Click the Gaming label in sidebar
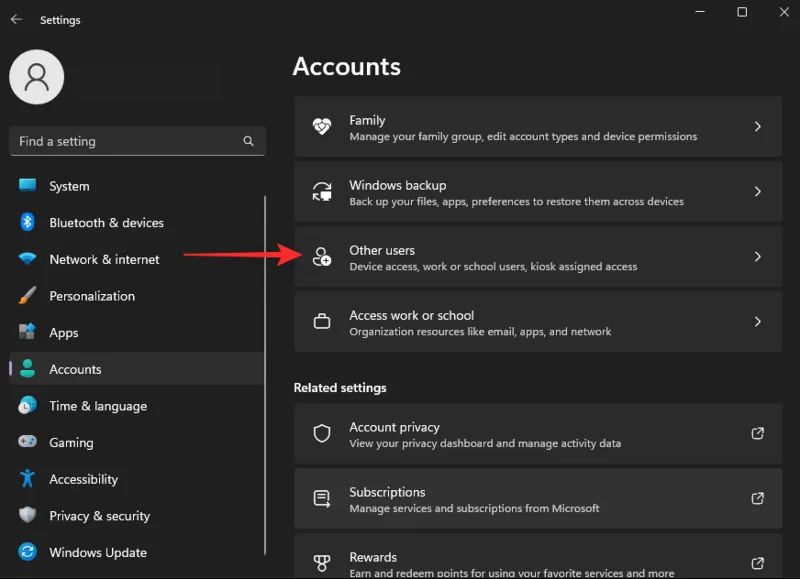The width and height of the screenshot is (800, 579). (x=71, y=443)
